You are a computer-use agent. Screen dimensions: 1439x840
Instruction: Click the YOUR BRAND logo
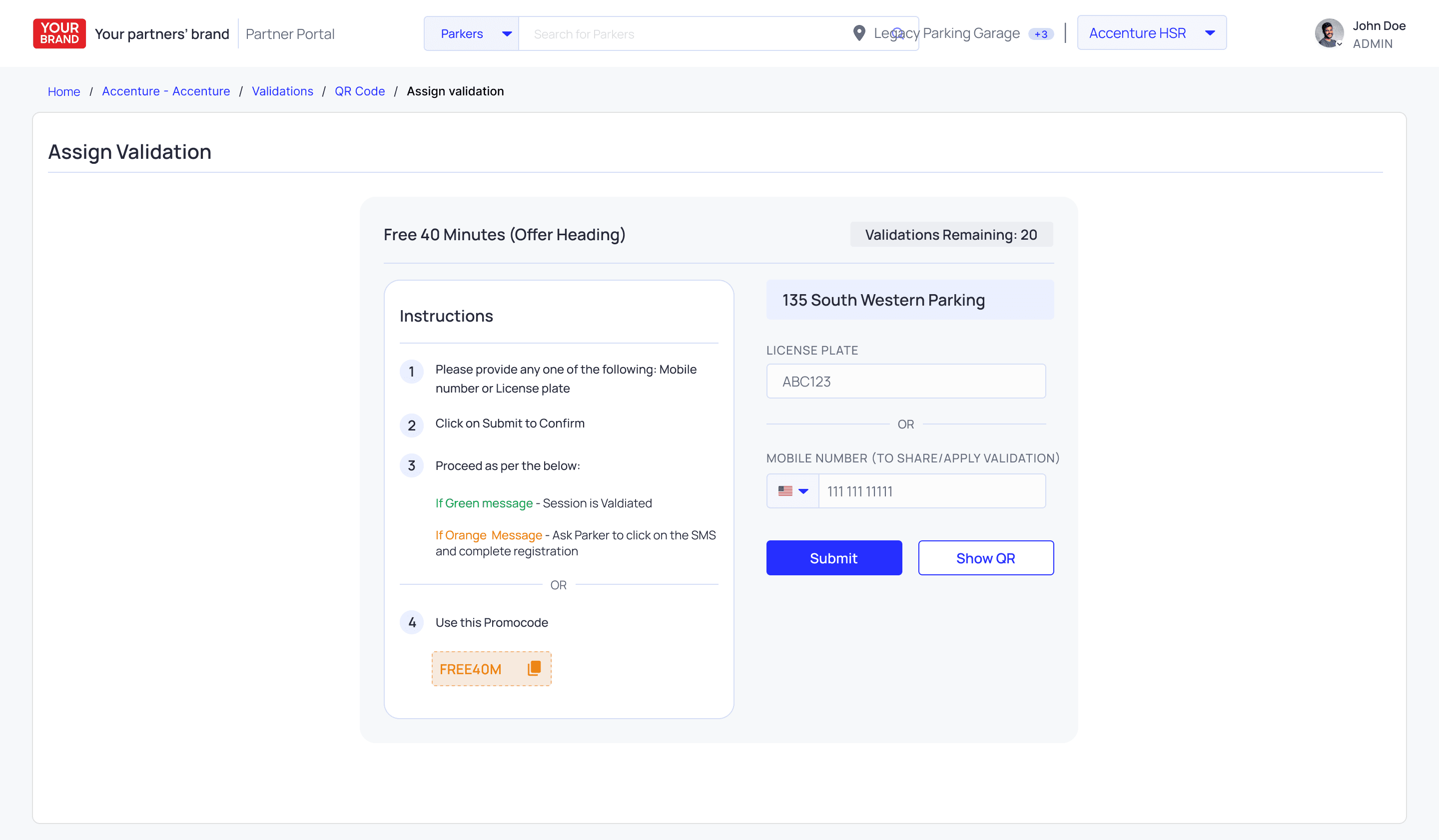pyautogui.click(x=59, y=33)
